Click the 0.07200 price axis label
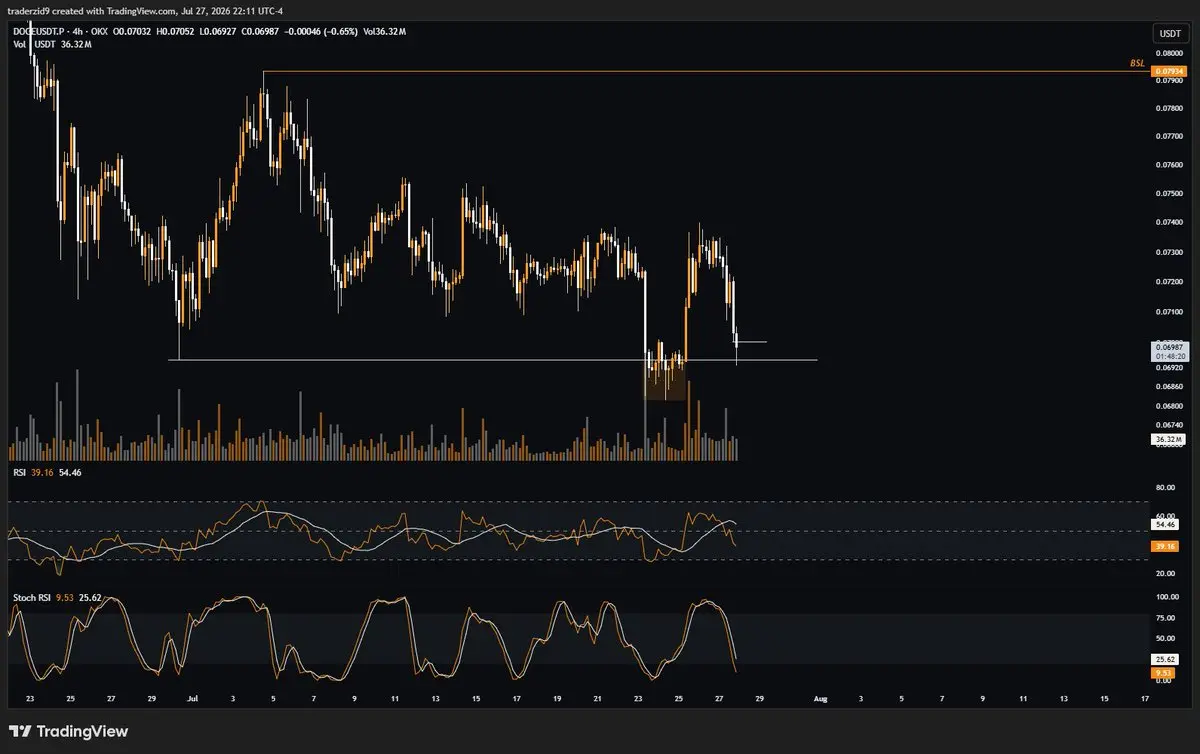 [1167, 282]
